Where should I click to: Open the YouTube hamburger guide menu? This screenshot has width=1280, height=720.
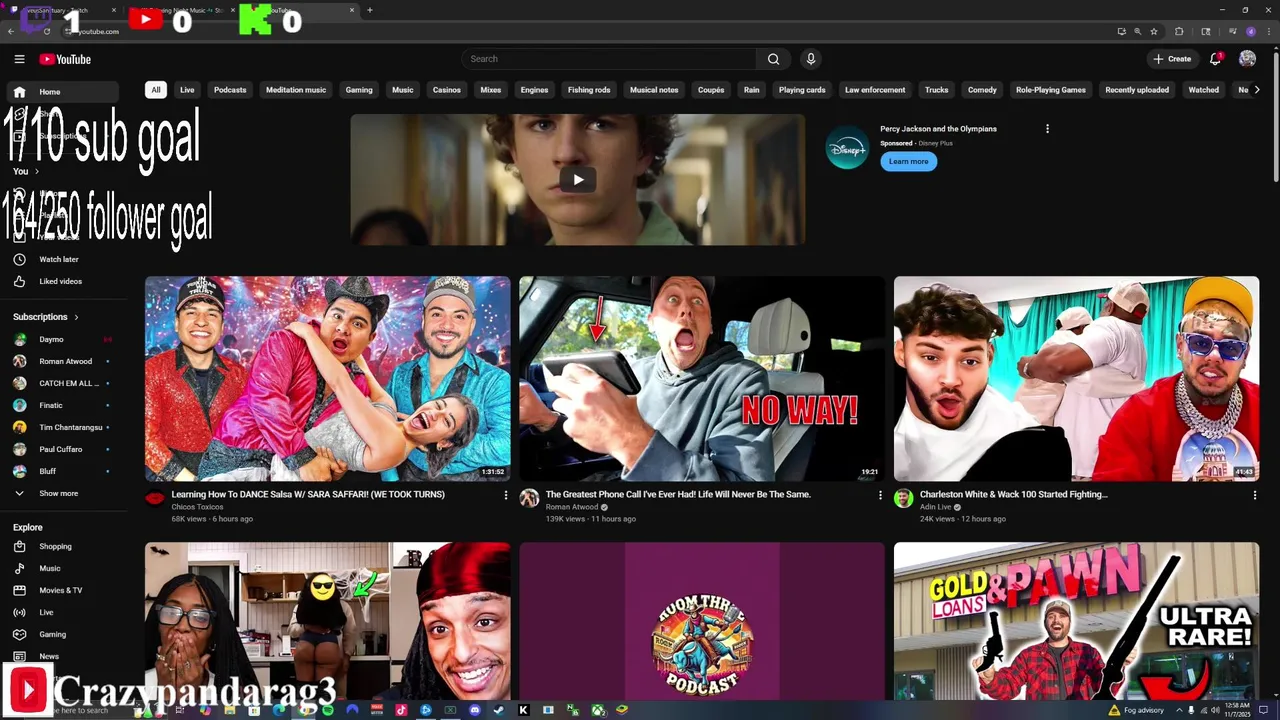tap(19, 59)
